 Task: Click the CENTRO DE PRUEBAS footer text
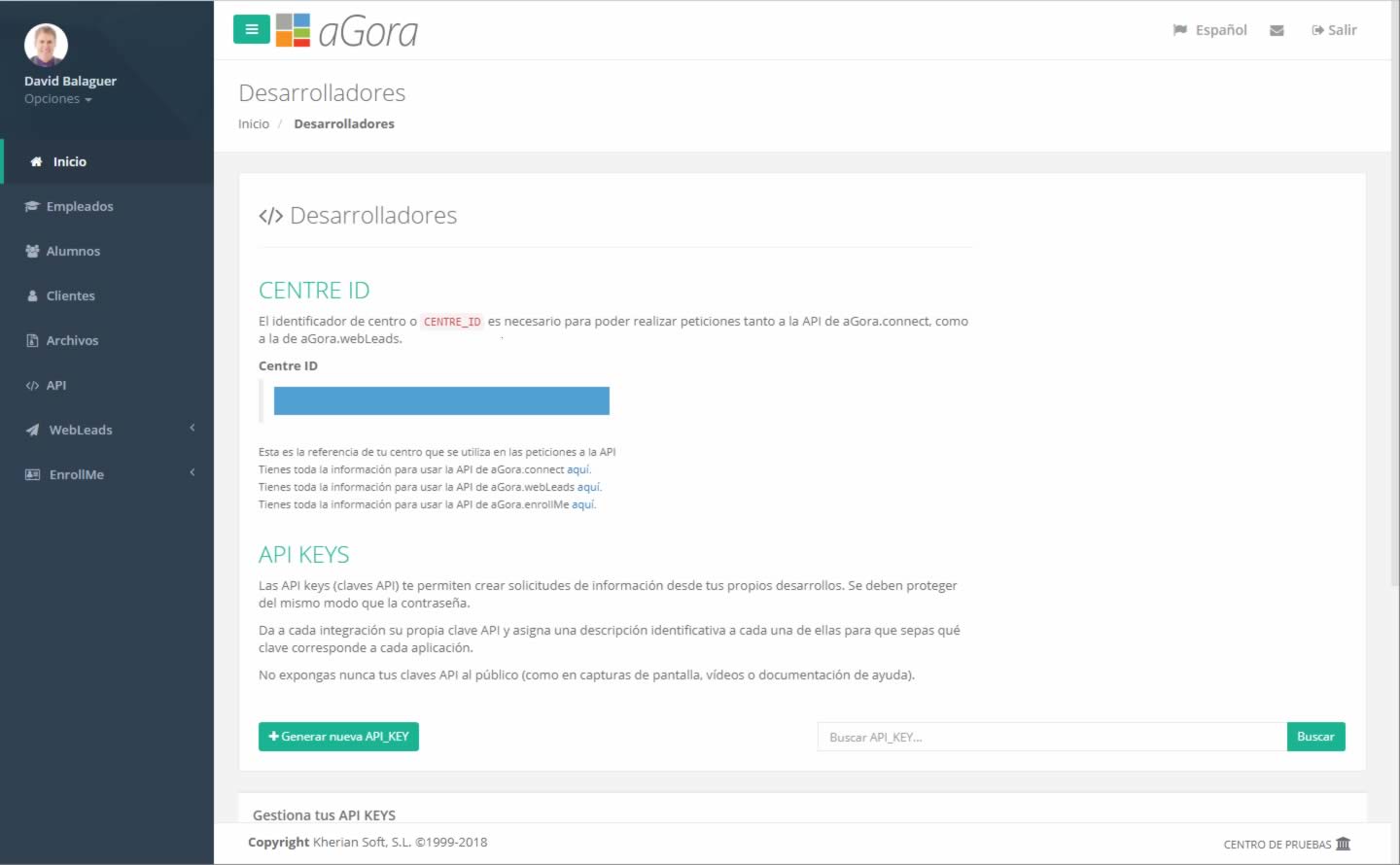coord(1277,845)
